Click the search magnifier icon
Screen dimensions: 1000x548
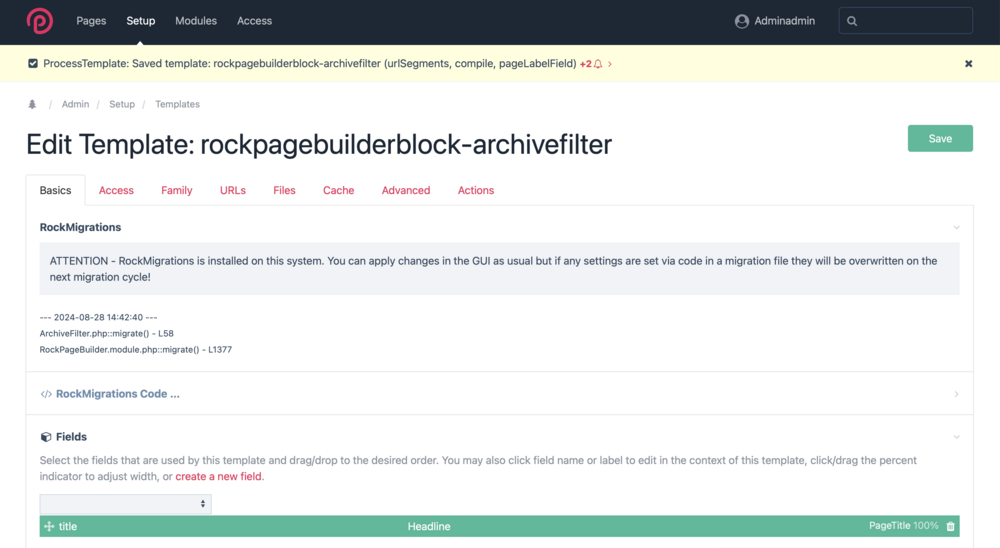point(852,21)
